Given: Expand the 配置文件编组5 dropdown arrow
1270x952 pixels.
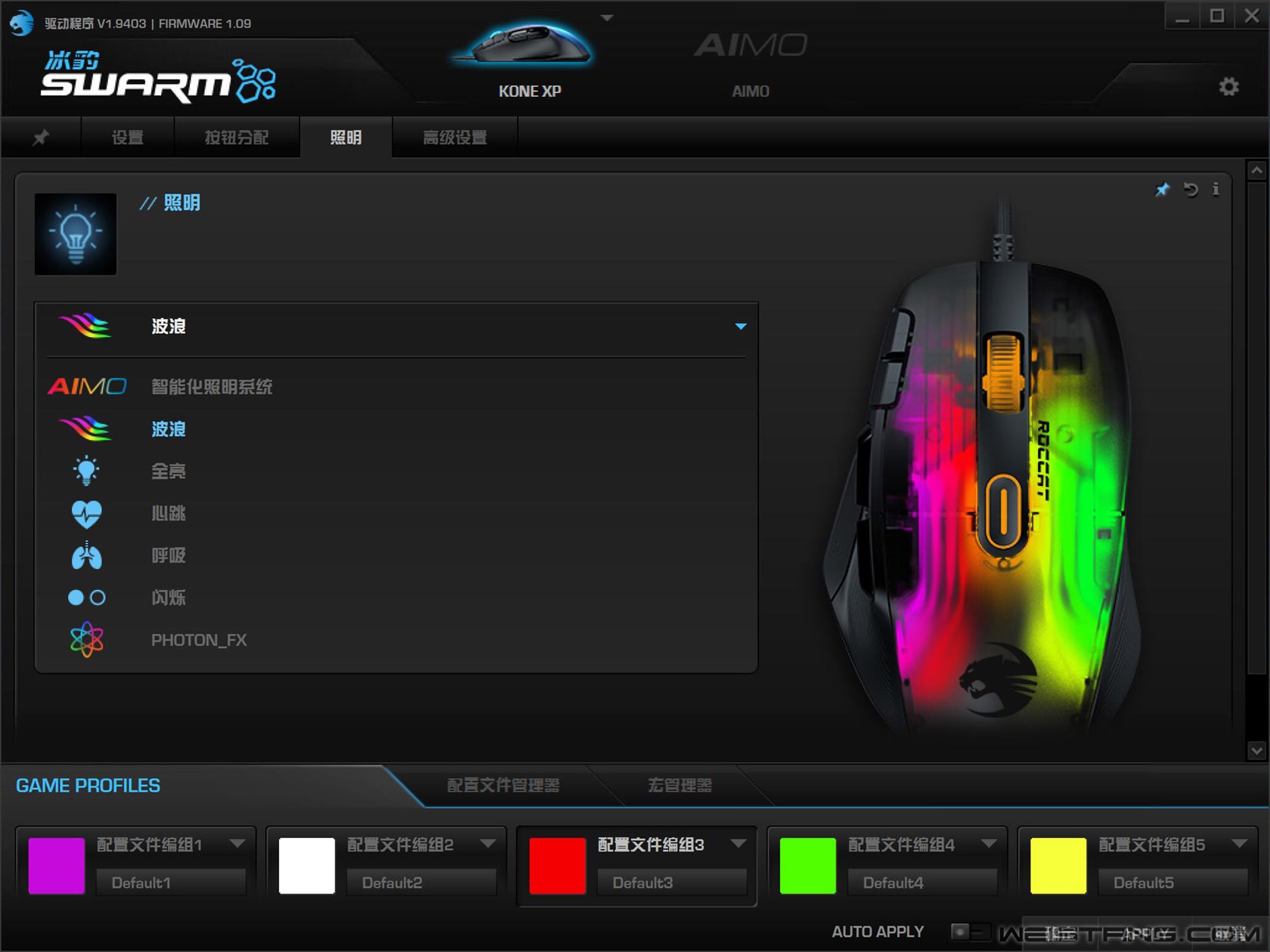Looking at the screenshot, I should pyautogui.click(x=1240, y=843).
